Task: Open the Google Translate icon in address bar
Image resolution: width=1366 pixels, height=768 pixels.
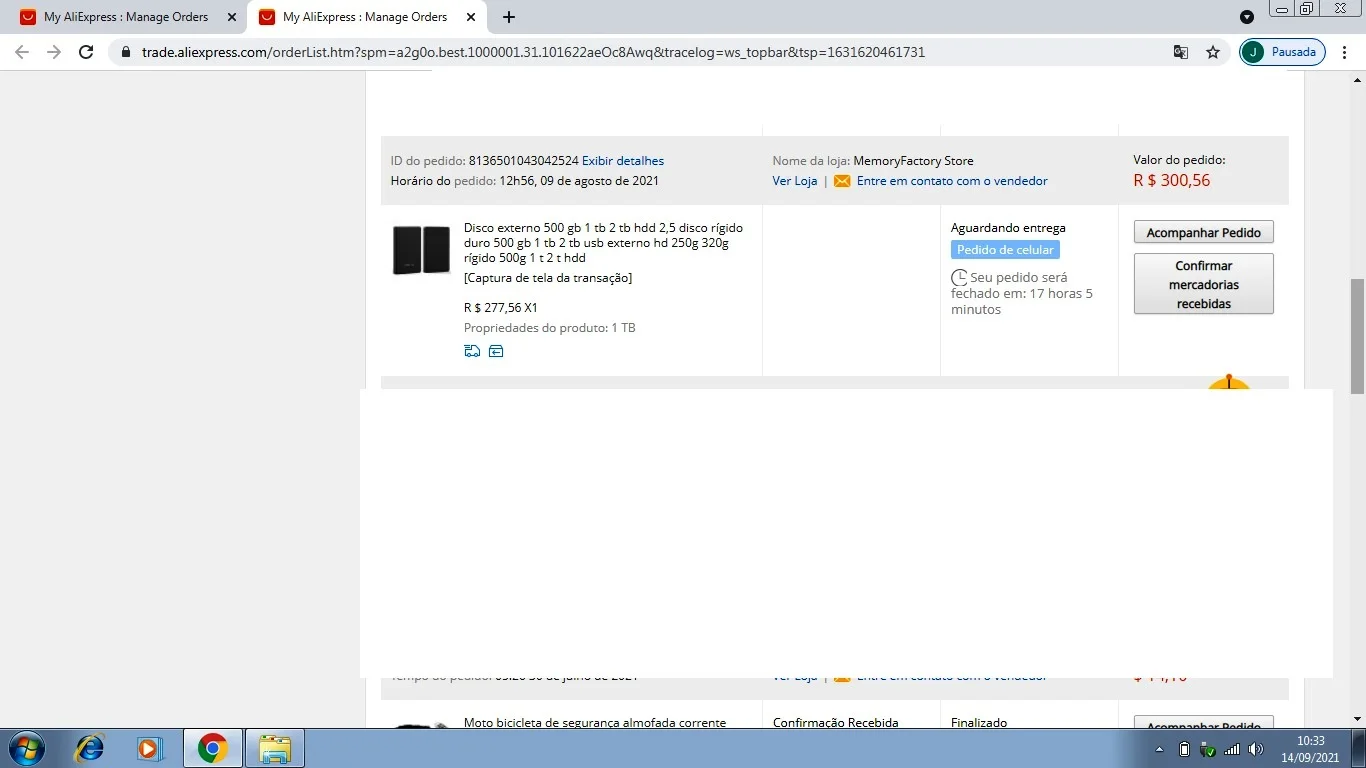Action: [x=1181, y=52]
